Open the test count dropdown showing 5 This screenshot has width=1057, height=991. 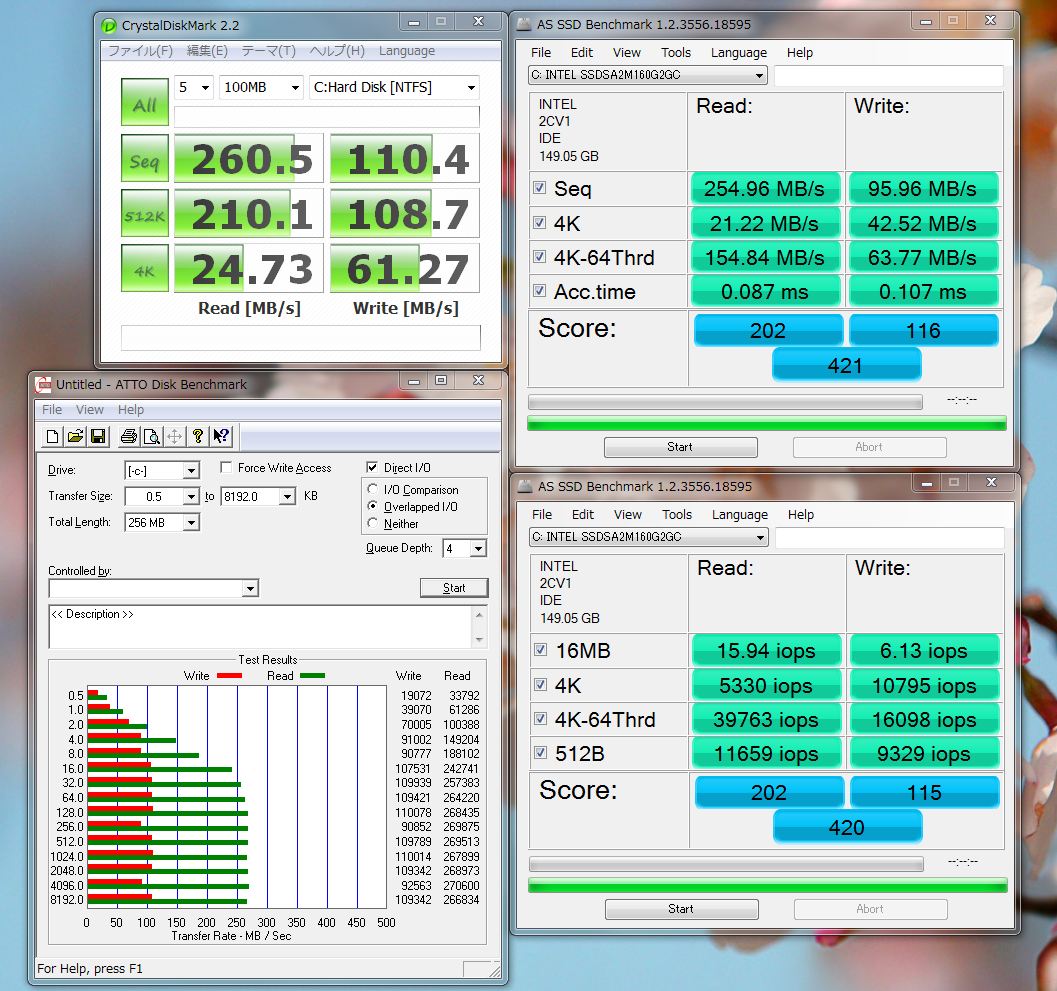194,88
